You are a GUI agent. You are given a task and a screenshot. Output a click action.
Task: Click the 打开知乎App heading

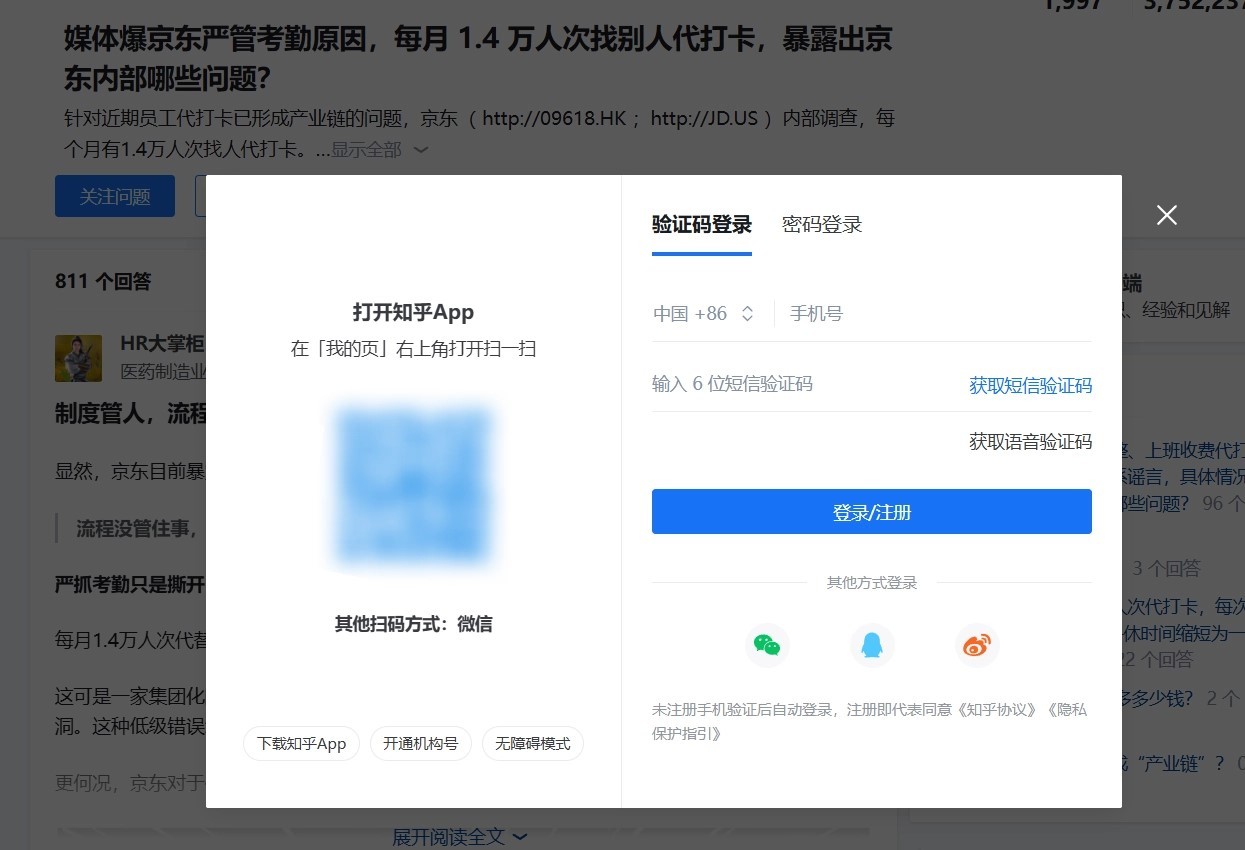point(413,312)
